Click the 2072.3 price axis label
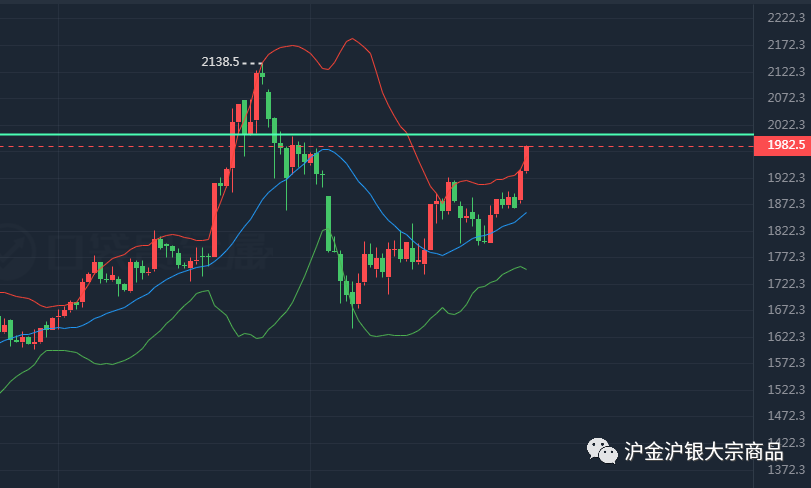This screenshot has width=811, height=488. pyautogui.click(x=786, y=98)
